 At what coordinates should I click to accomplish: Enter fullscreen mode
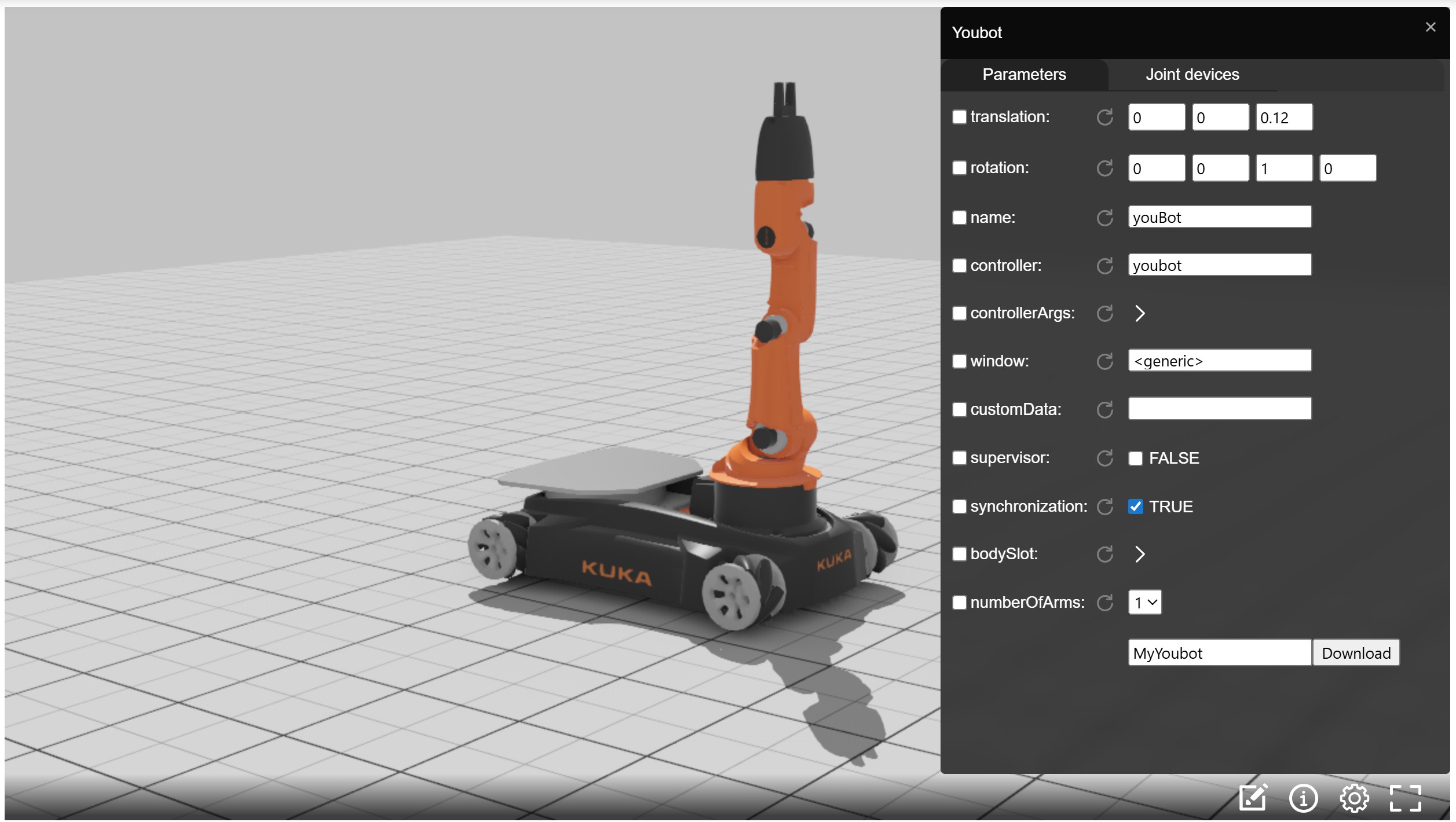pyautogui.click(x=1406, y=799)
